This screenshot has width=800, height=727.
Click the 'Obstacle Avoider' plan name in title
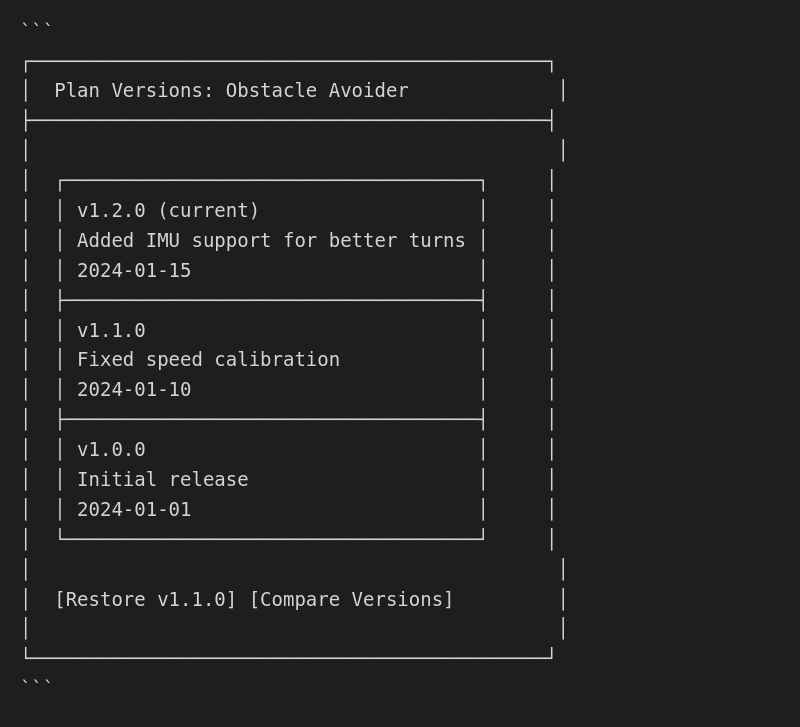(317, 91)
